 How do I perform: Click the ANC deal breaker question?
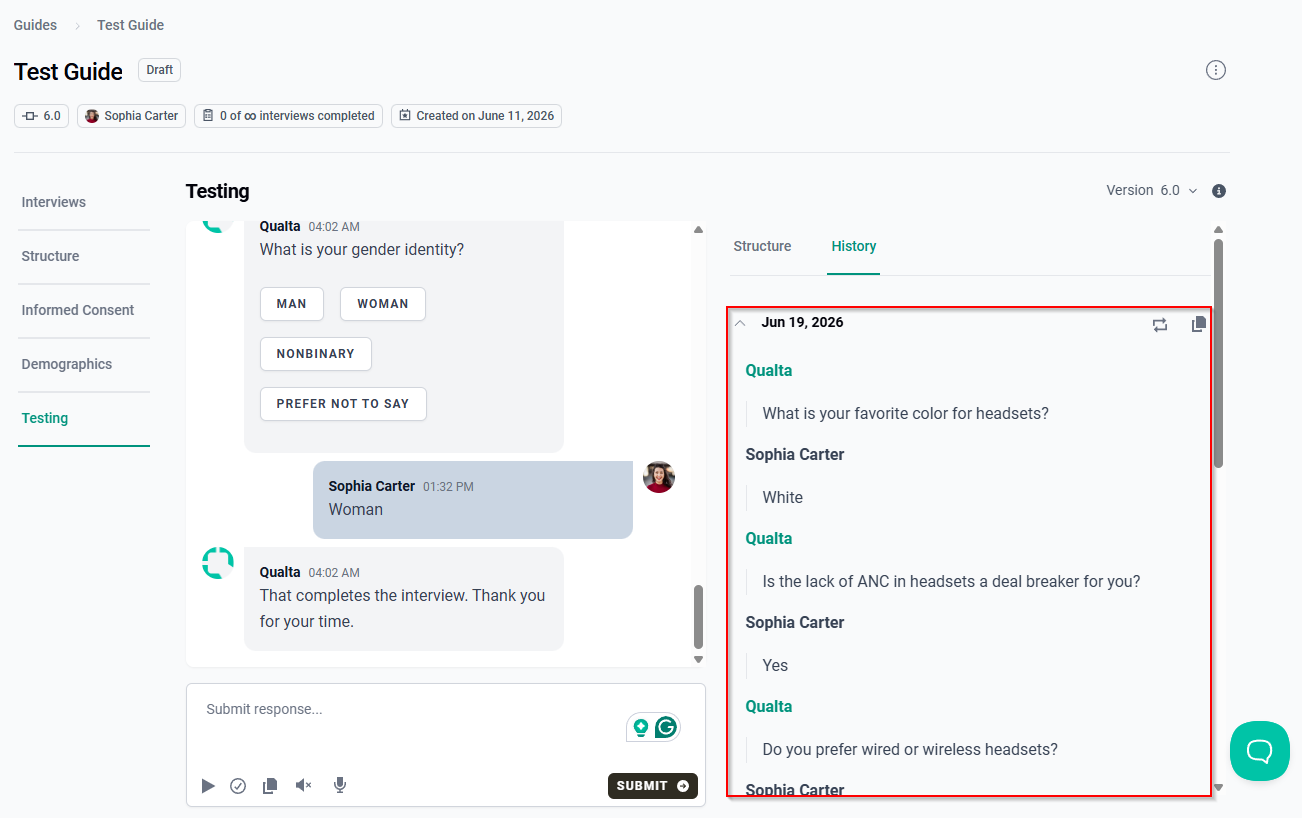pyautogui.click(x=952, y=582)
